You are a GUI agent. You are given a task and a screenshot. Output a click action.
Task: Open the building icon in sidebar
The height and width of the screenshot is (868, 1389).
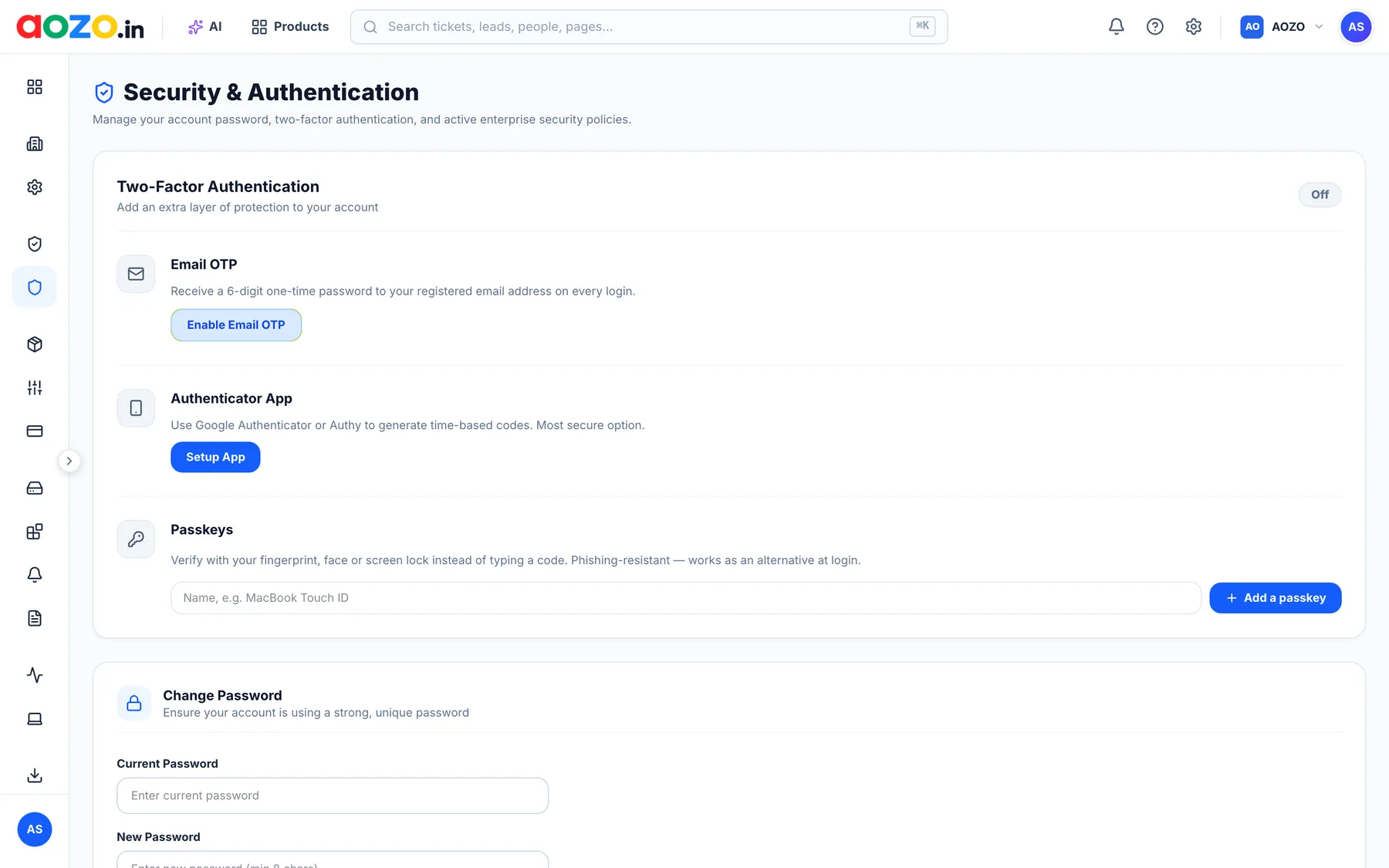pos(35,144)
